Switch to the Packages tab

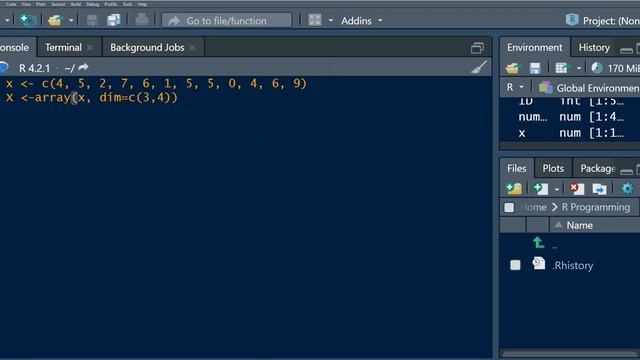coord(598,168)
